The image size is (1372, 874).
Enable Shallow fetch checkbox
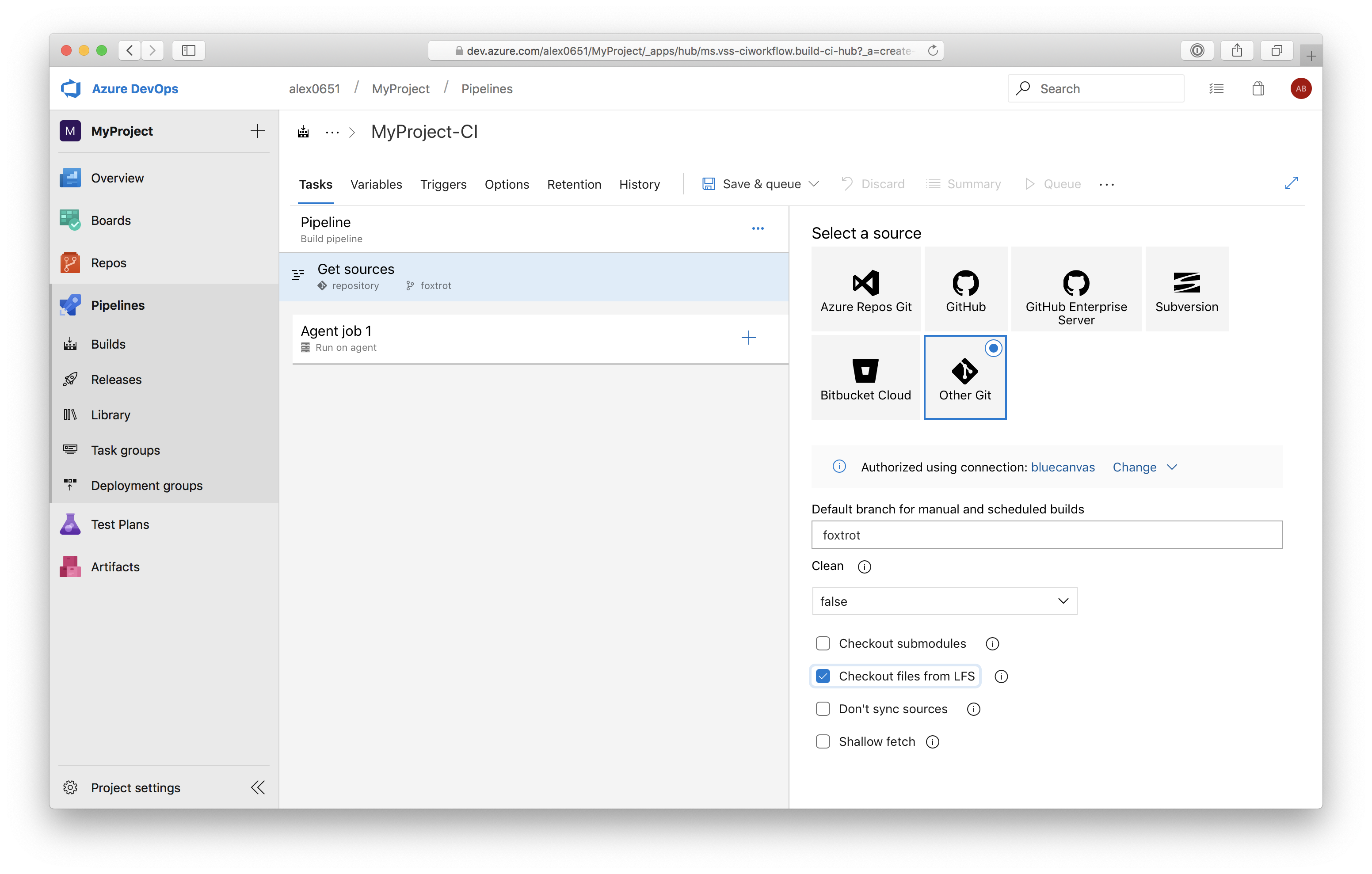click(823, 742)
